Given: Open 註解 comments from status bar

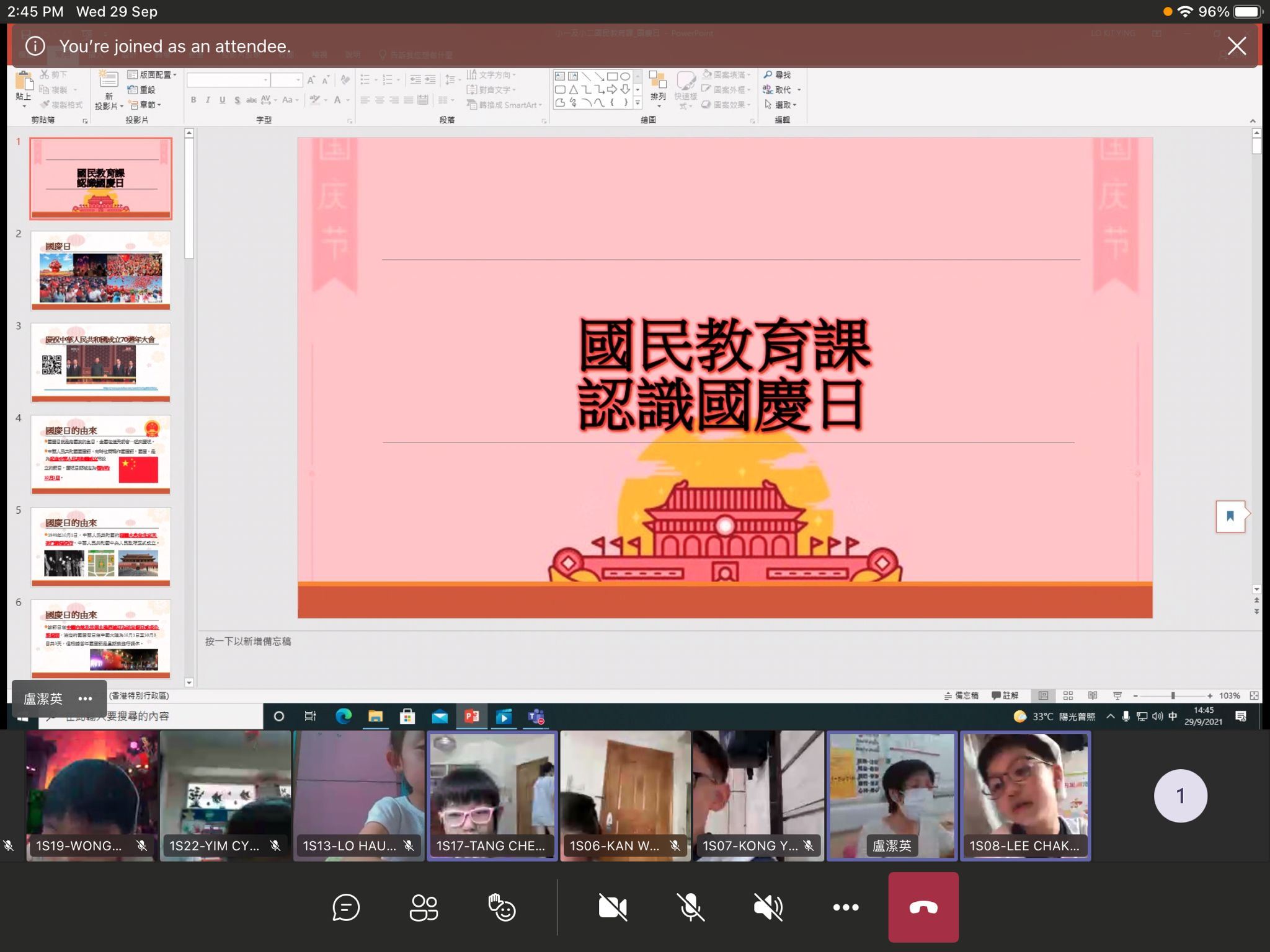Looking at the screenshot, I should 1005,695.
